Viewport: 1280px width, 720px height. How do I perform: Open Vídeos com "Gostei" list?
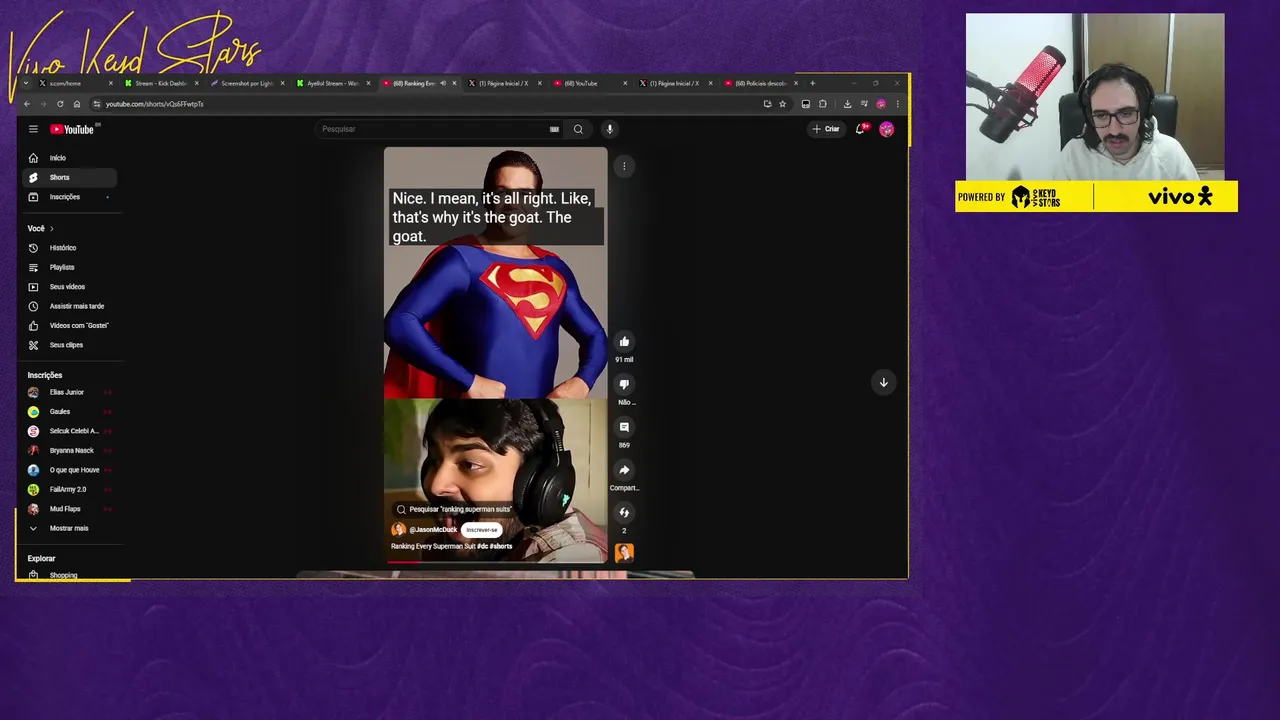point(69,326)
